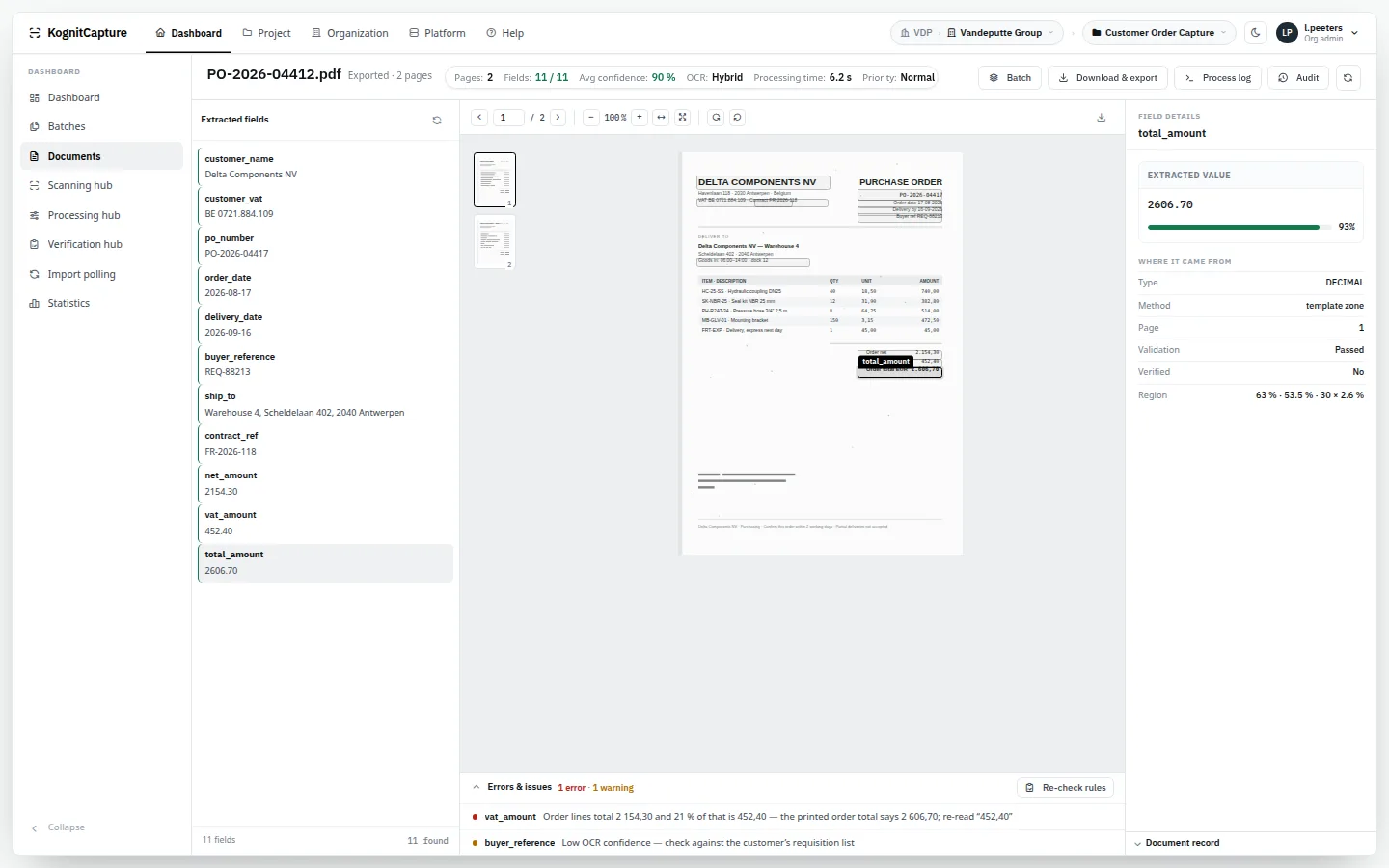Reload the document using header refresh icon

(x=1348, y=78)
